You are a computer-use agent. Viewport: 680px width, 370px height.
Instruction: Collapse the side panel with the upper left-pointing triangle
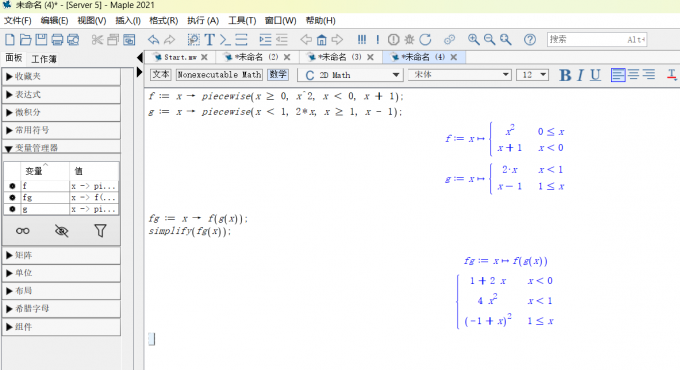[x=139, y=57]
